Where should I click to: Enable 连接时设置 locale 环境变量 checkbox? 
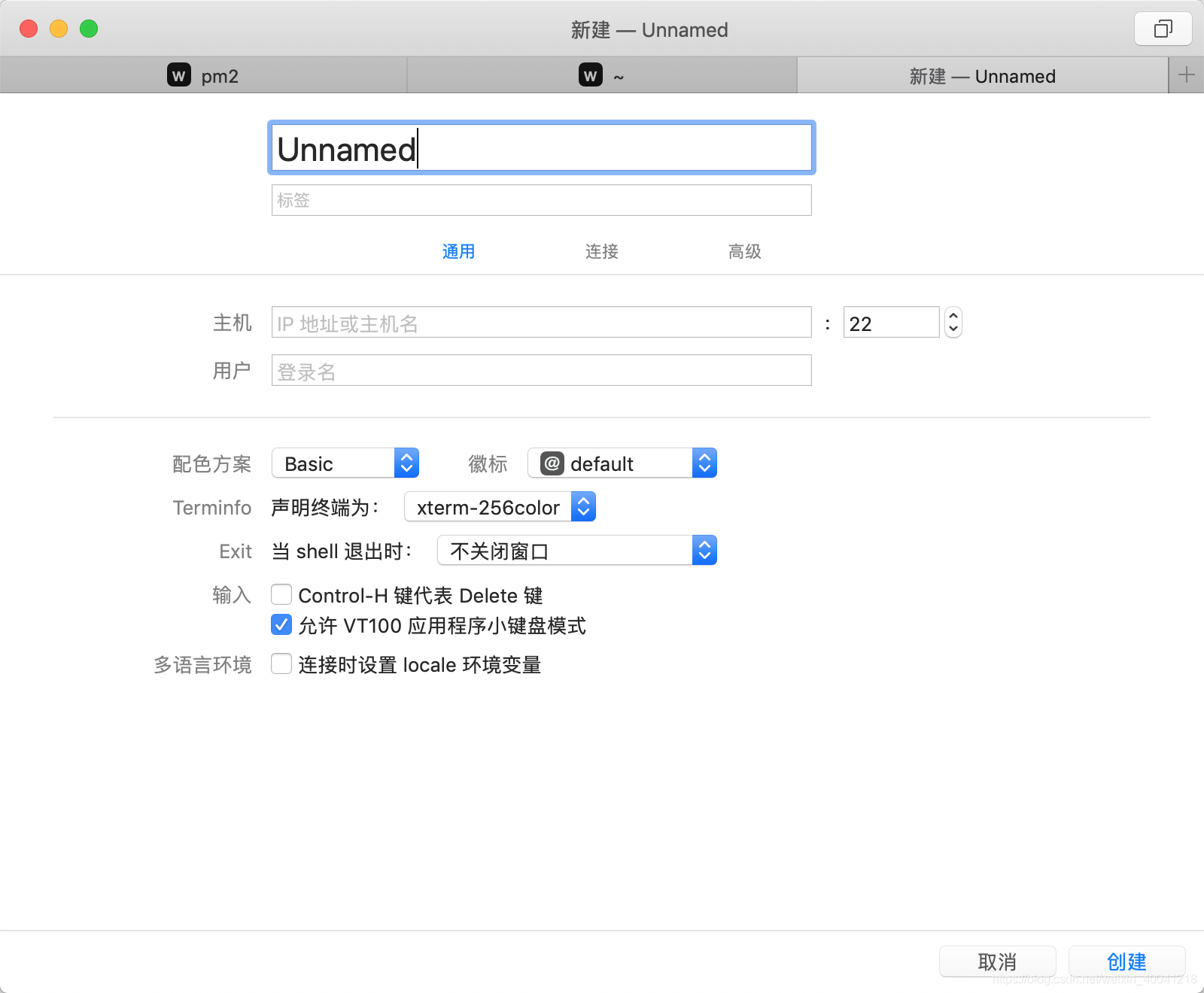(x=281, y=664)
